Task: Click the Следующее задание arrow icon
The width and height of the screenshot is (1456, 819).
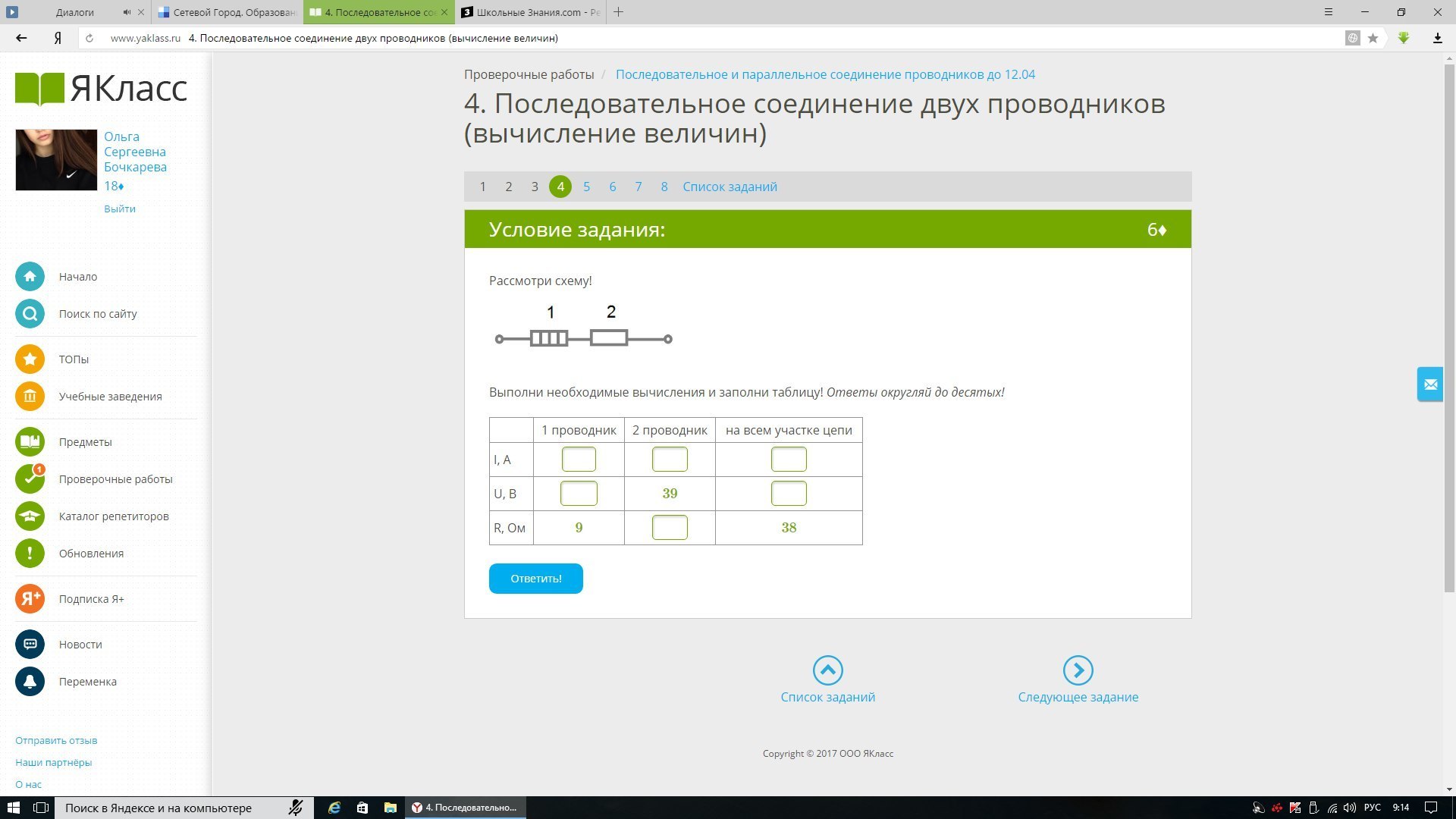Action: click(1078, 670)
